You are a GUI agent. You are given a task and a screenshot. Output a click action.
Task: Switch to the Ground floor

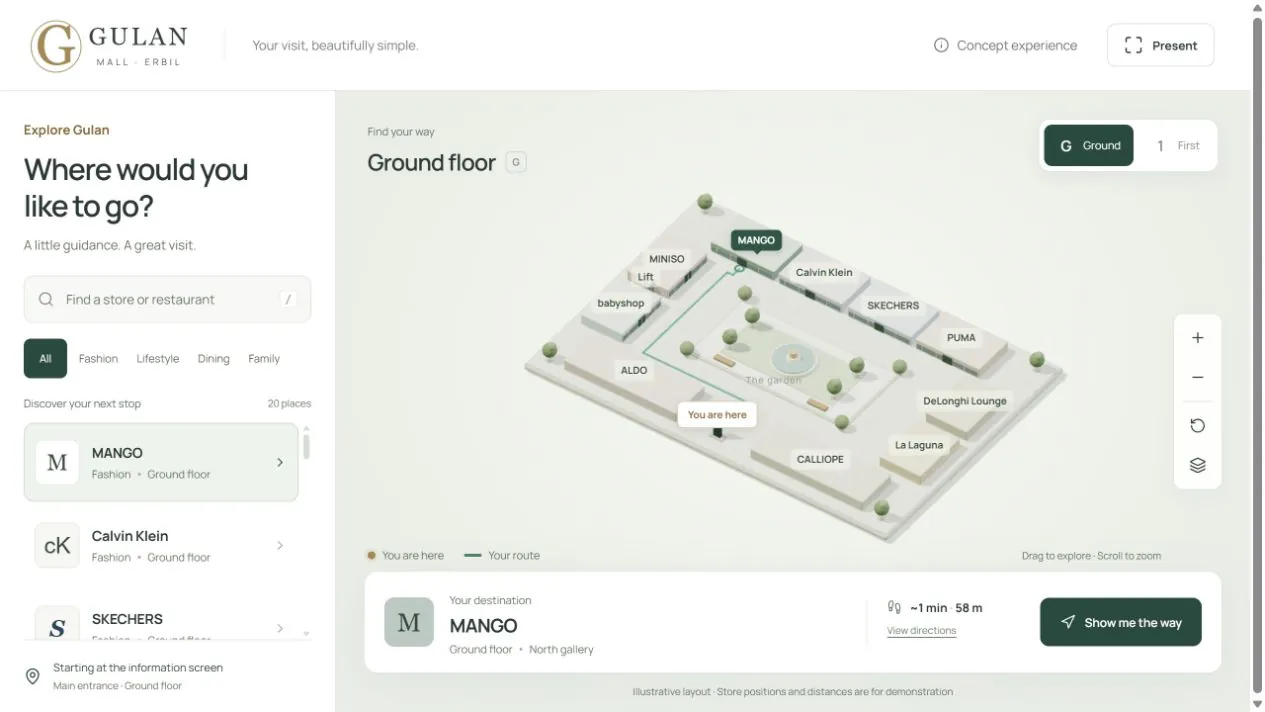pos(1089,146)
